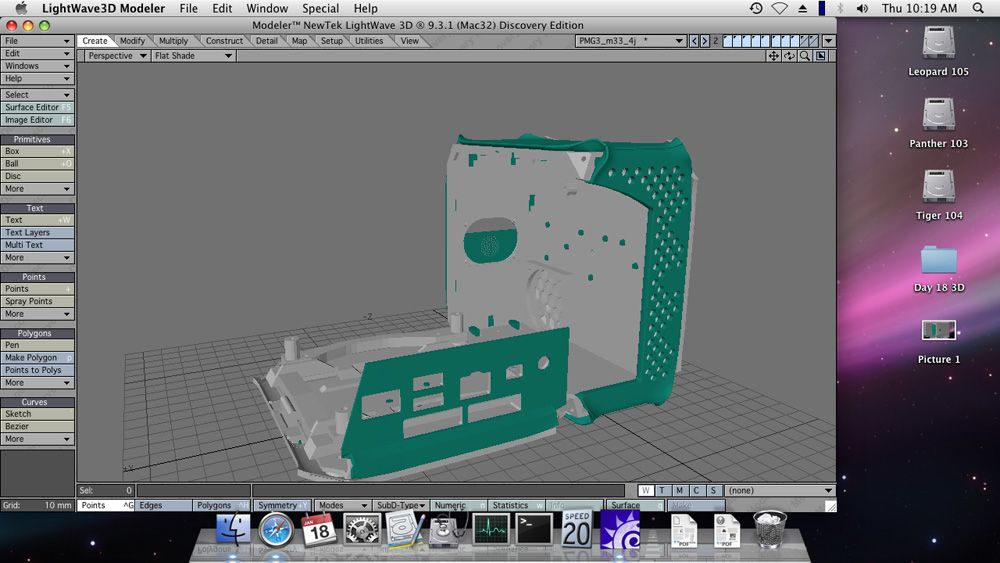Select the Box primitive tool

[37, 151]
